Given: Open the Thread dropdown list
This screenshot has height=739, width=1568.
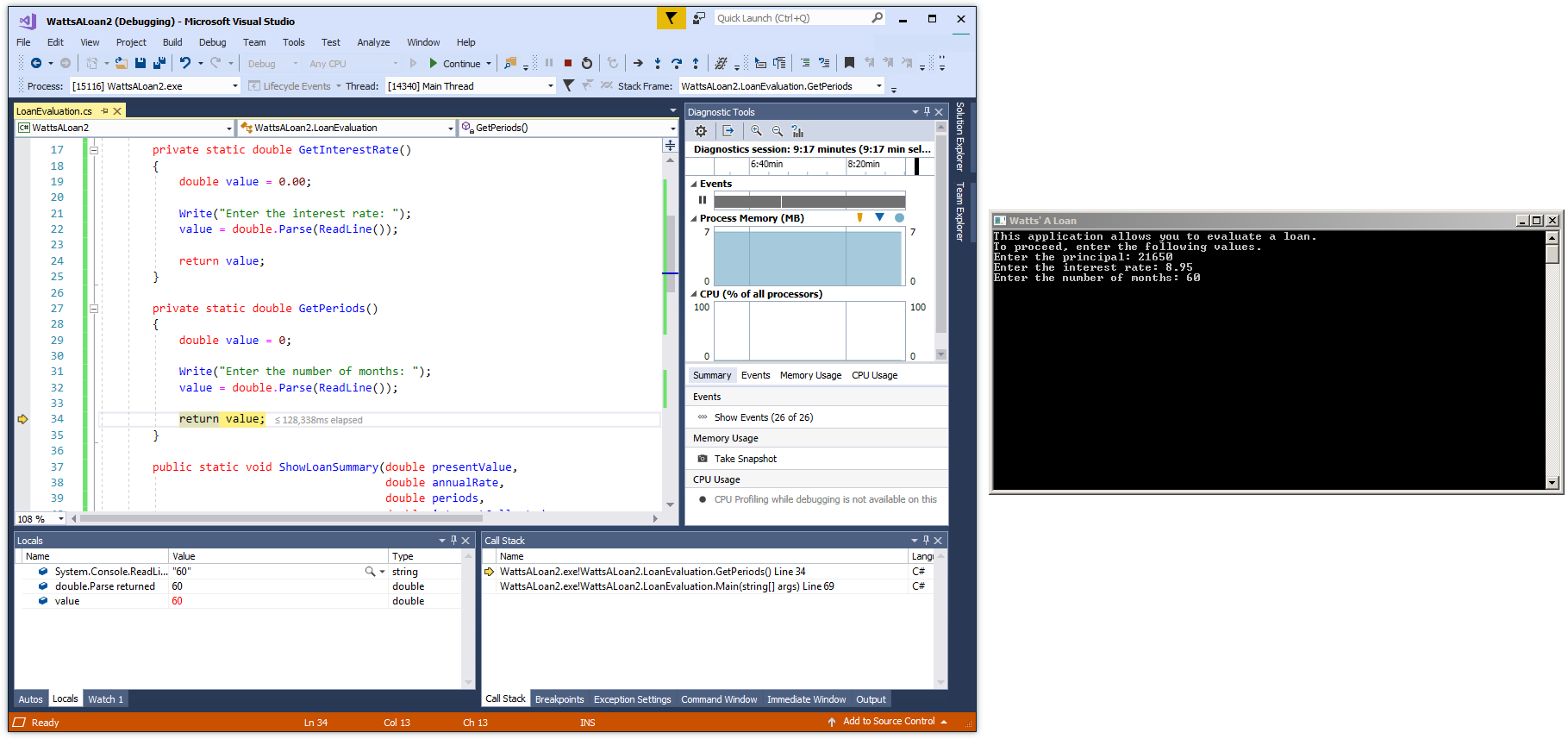Looking at the screenshot, I should (550, 86).
